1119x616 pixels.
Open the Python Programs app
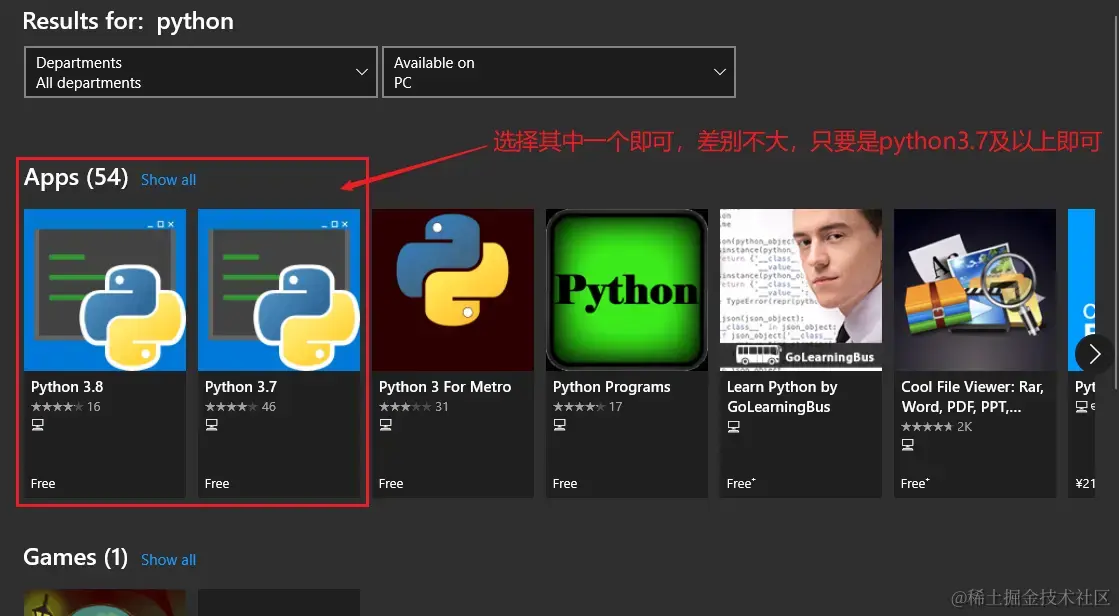[627, 290]
